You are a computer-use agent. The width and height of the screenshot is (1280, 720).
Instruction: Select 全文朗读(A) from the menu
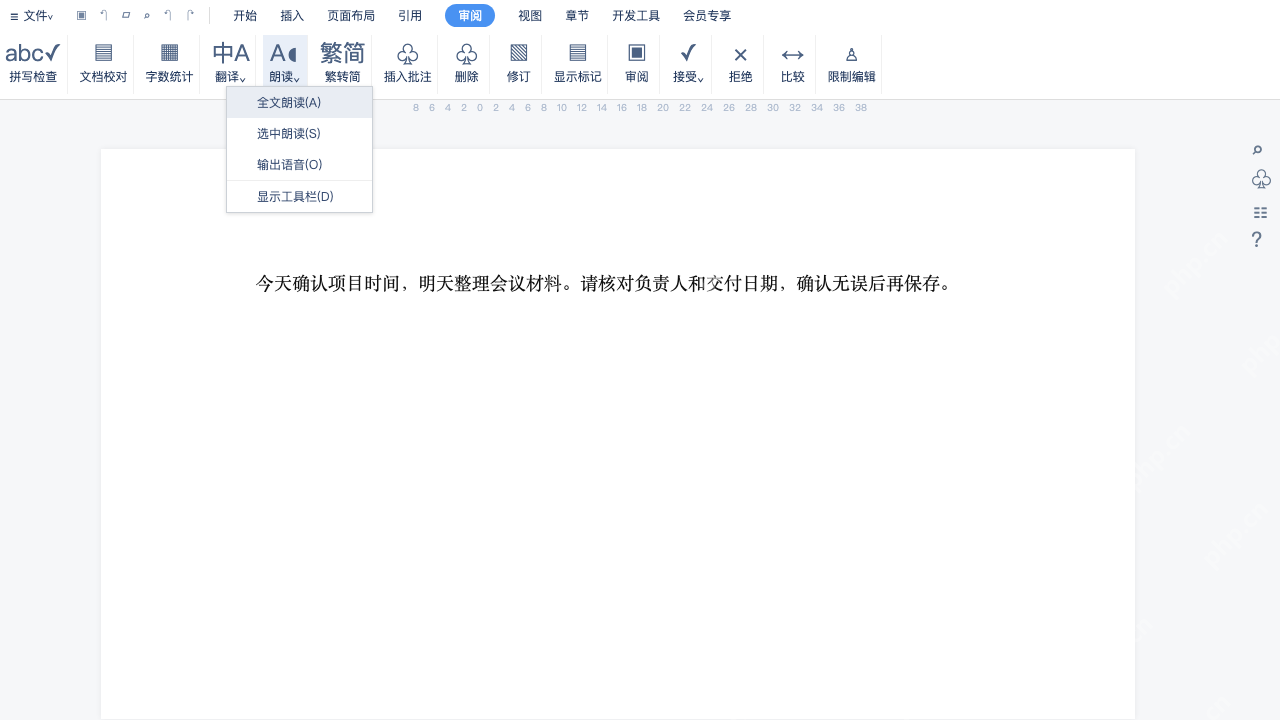click(x=299, y=103)
